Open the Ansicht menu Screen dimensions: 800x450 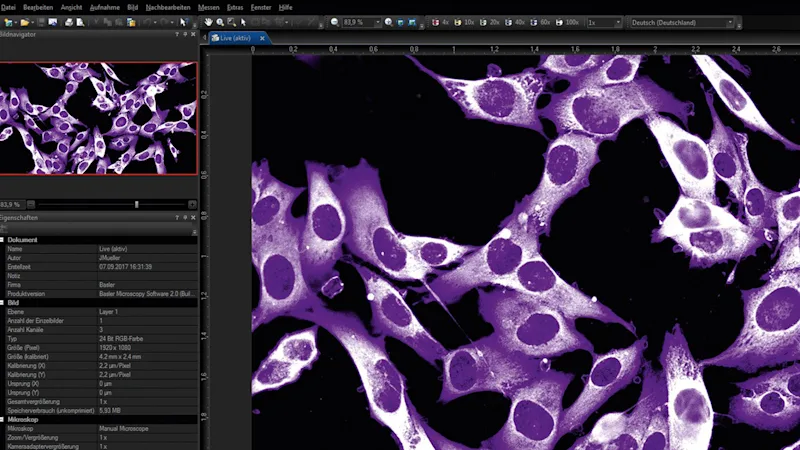tap(71, 7)
